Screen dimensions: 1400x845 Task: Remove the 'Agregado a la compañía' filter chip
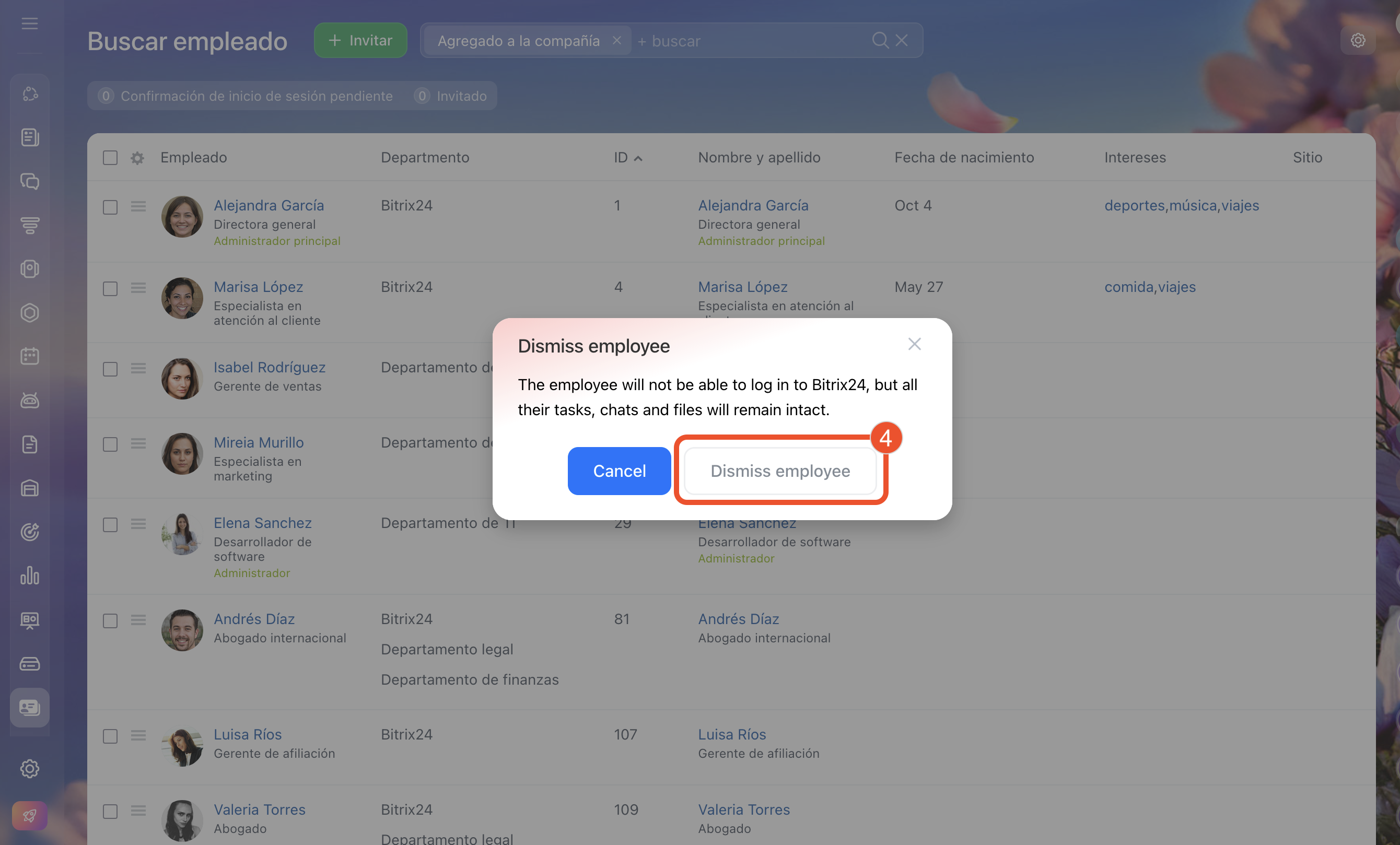click(616, 40)
